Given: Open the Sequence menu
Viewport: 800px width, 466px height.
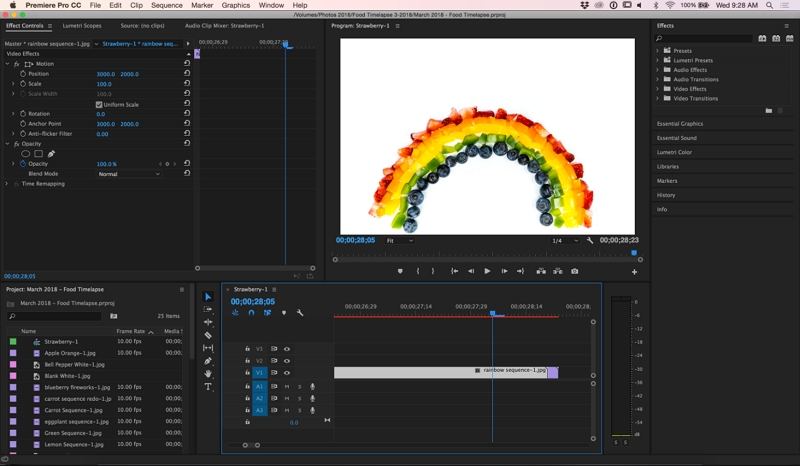Looking at the screenshot, I should (167, 5).
